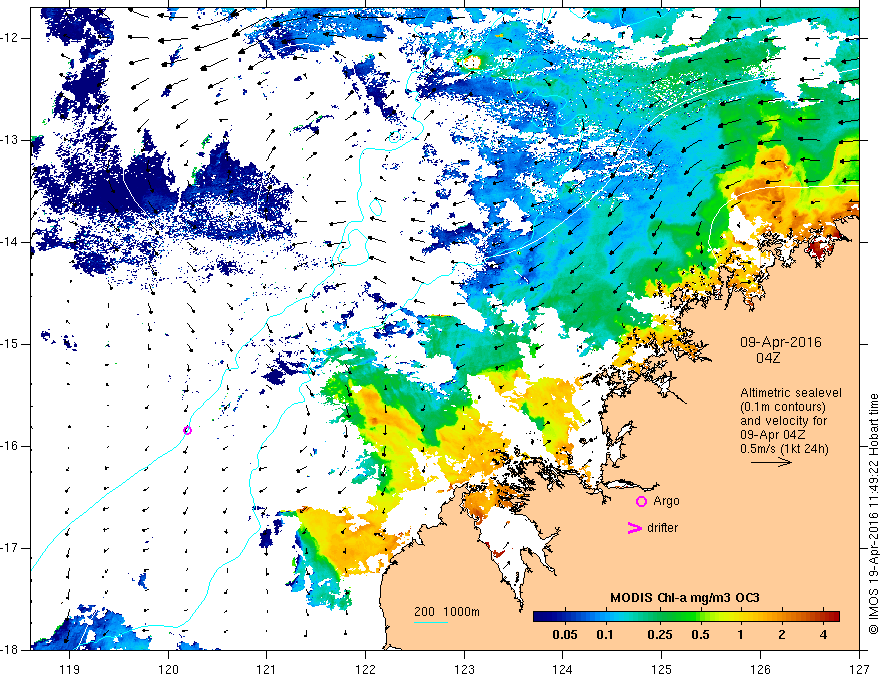Click the magenta Argo float marker on the map
880x680 pixels.
(187, 430)
